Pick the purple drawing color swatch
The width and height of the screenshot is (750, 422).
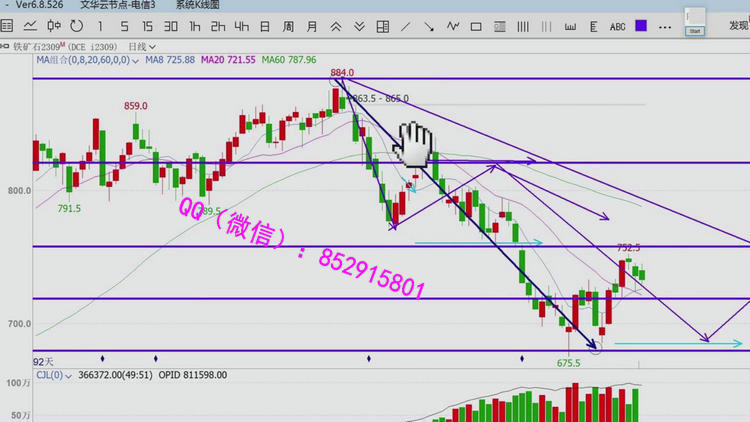[x=641, y=26]
